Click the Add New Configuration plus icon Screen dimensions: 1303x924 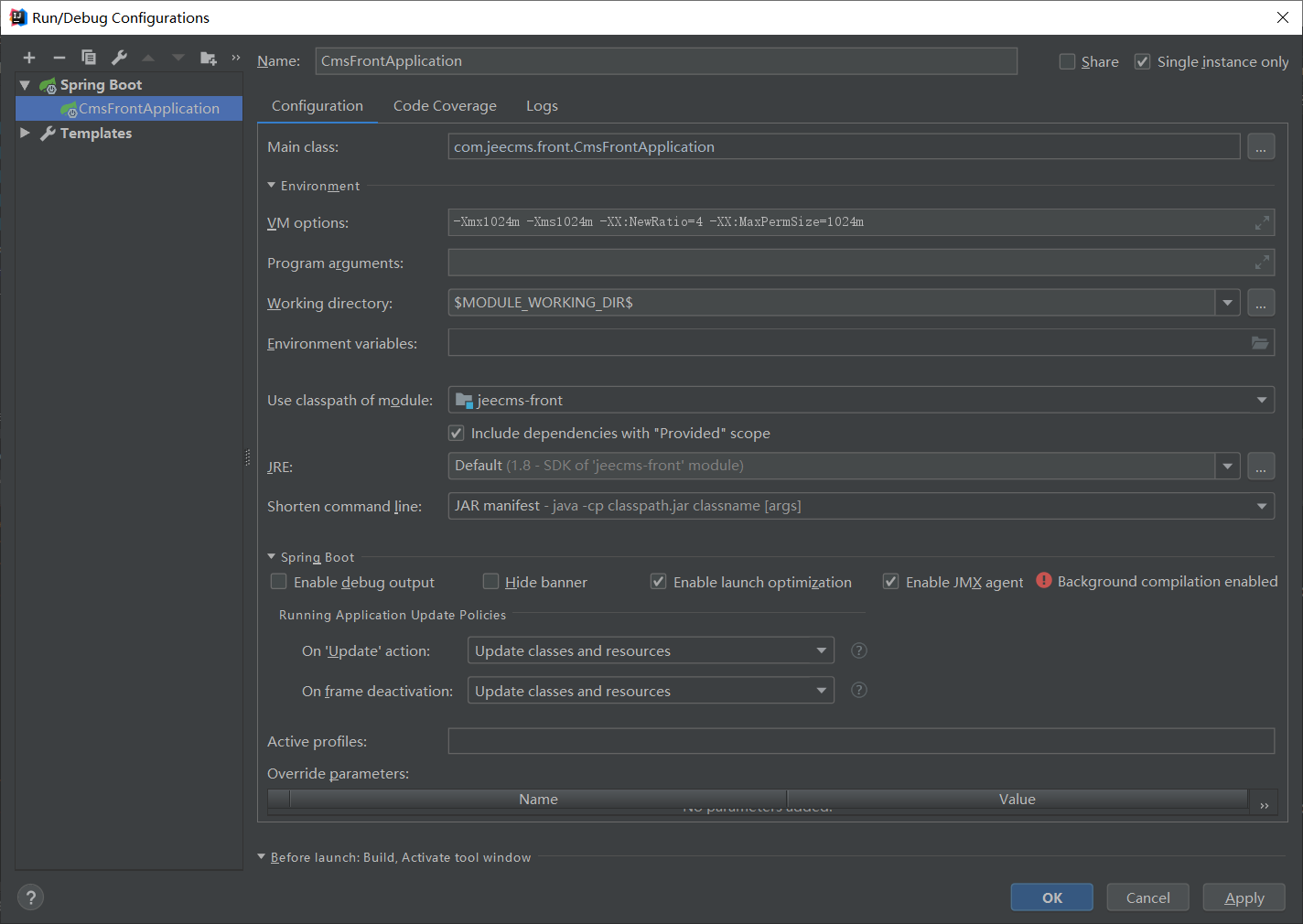point(29,58)
